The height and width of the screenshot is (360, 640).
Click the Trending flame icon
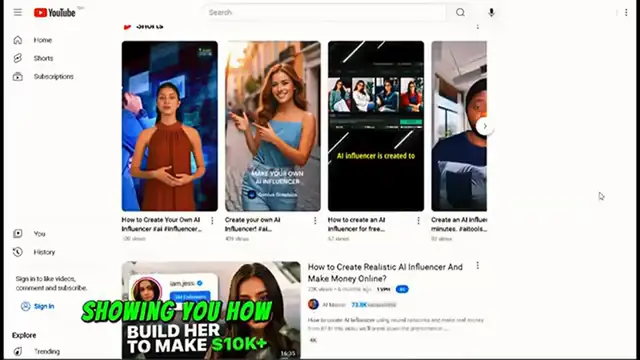pyautogui.click(x=18, y=351)
